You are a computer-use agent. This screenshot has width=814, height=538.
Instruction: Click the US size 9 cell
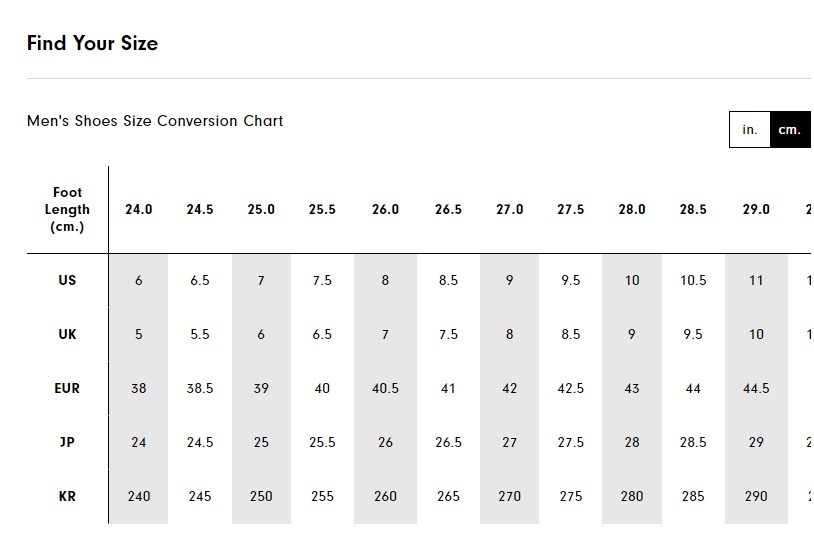(x=509, y=280)
